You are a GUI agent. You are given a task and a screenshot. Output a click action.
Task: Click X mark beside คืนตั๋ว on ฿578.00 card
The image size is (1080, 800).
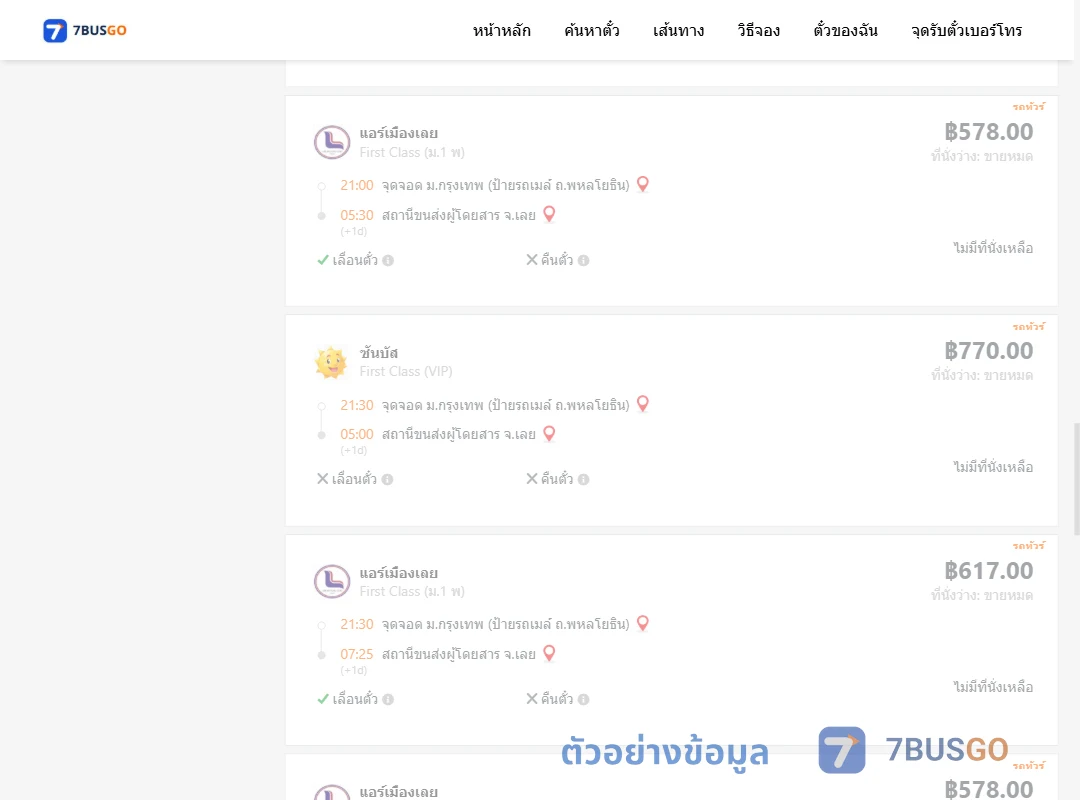click(x=532, y=259)
